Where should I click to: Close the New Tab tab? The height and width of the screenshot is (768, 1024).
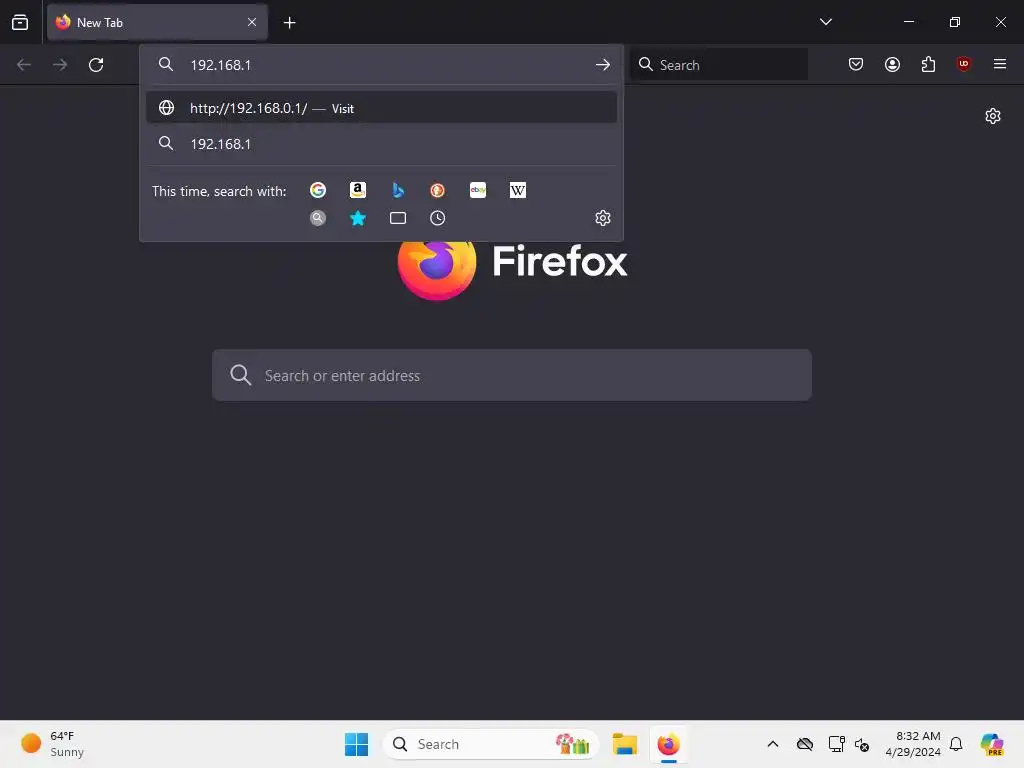coord(251,22)
